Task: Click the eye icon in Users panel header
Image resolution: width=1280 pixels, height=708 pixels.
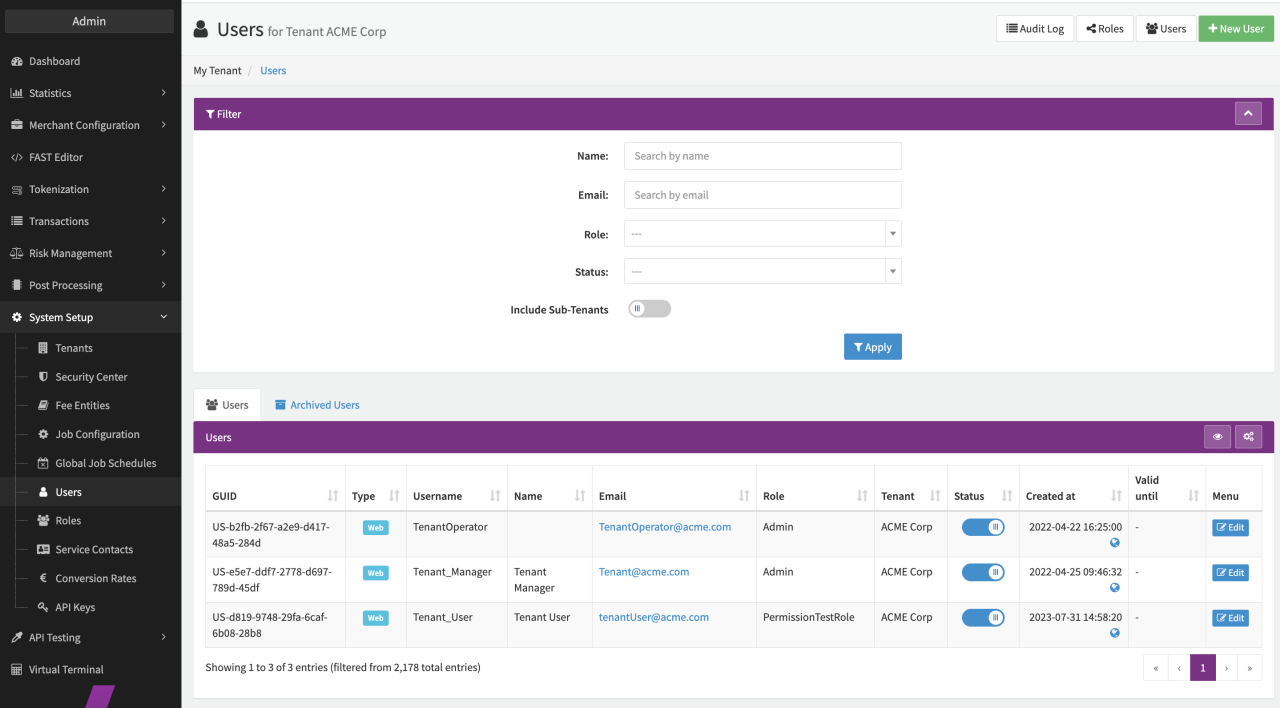Action: (1217, 437)
